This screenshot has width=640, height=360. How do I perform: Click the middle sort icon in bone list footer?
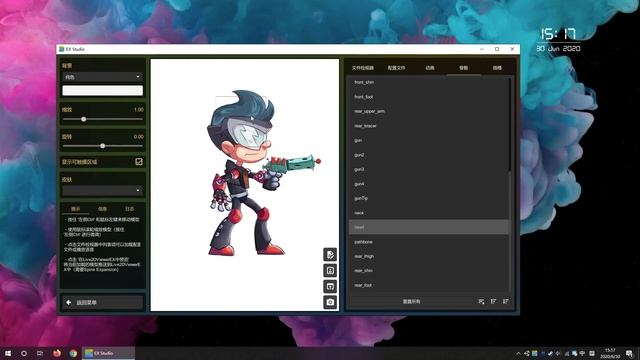point(493,301)
